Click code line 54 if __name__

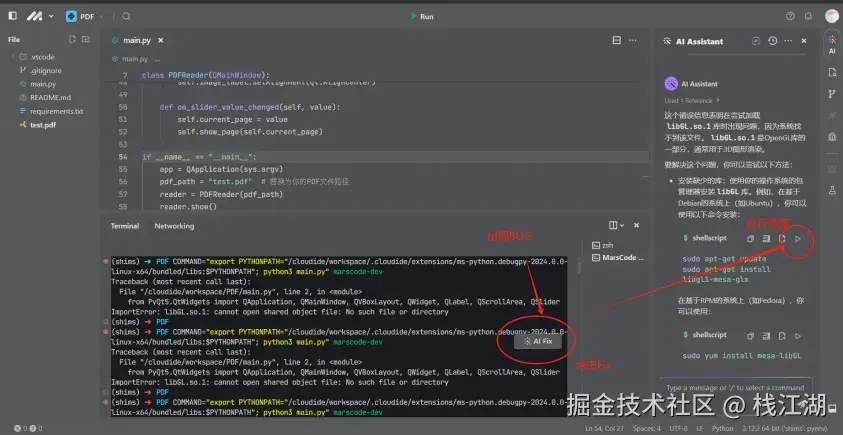199,157
